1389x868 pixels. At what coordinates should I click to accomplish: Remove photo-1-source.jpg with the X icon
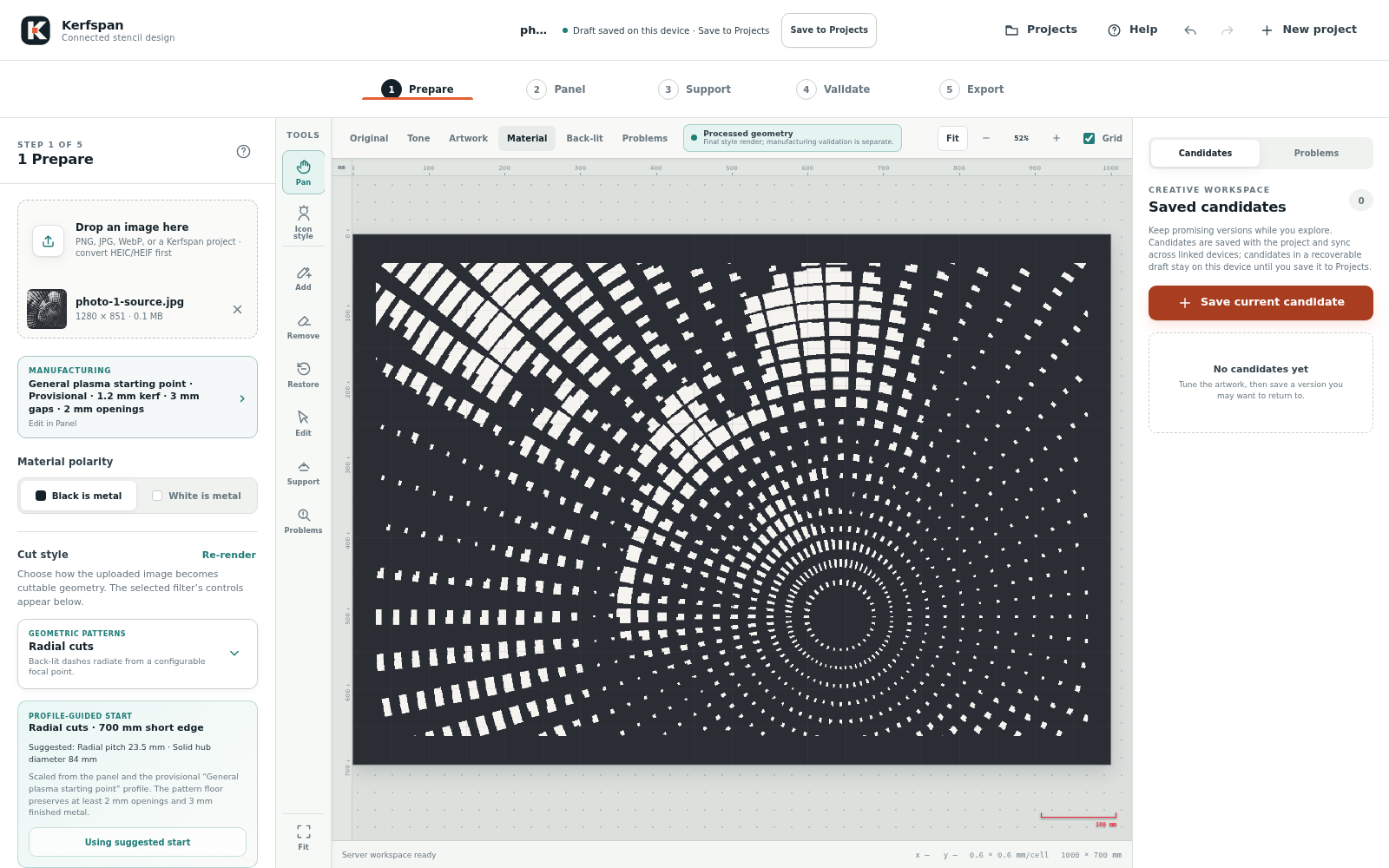pyautogui.click(x=237, y=310)
